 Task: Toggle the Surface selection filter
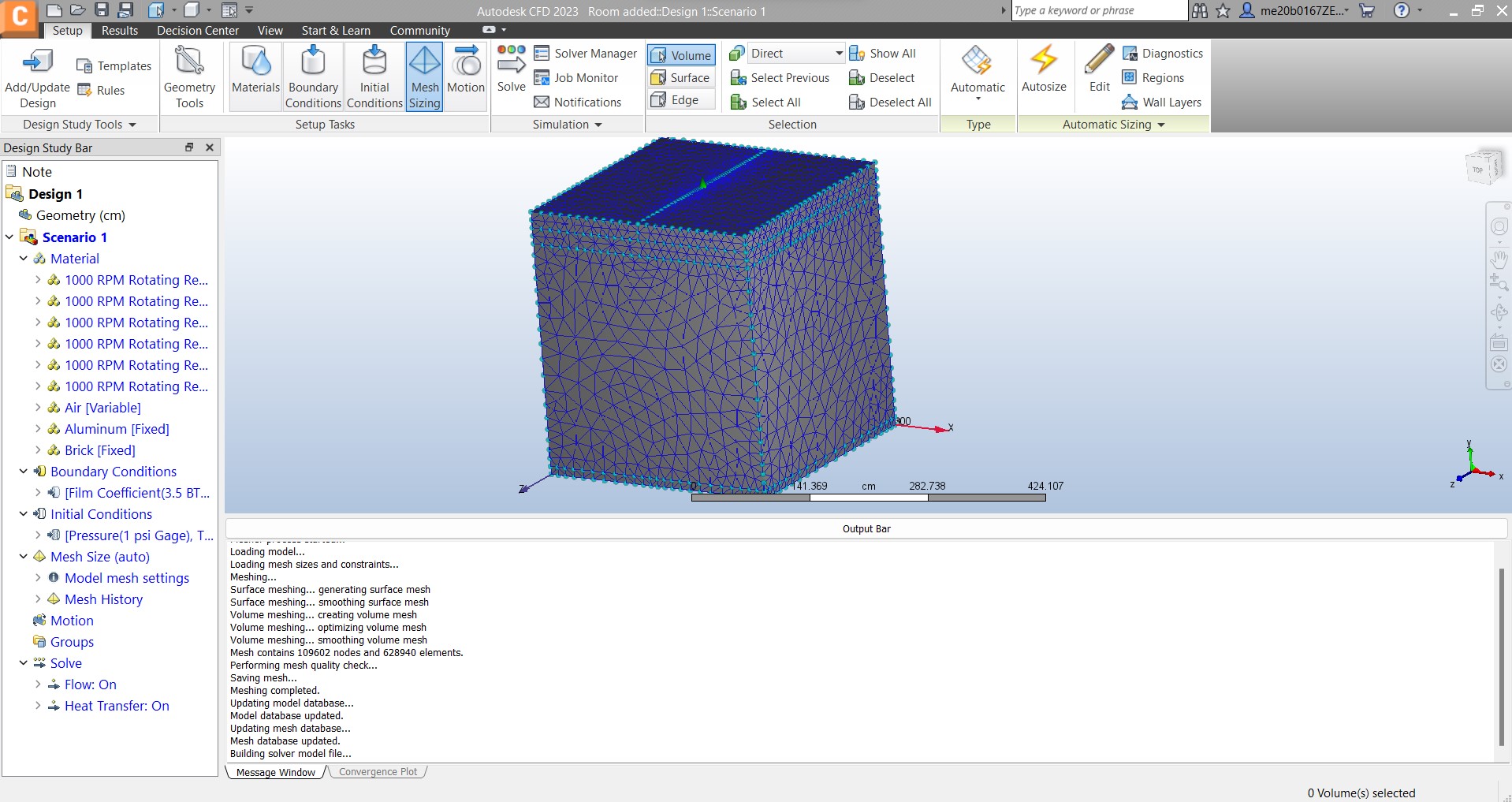coord(680,77)
